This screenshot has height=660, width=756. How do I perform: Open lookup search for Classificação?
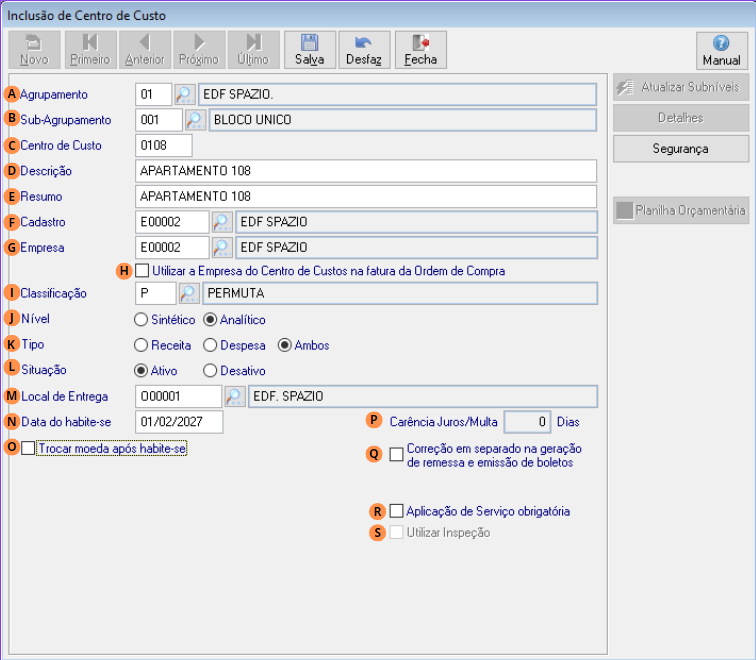(x=189, y=294)
